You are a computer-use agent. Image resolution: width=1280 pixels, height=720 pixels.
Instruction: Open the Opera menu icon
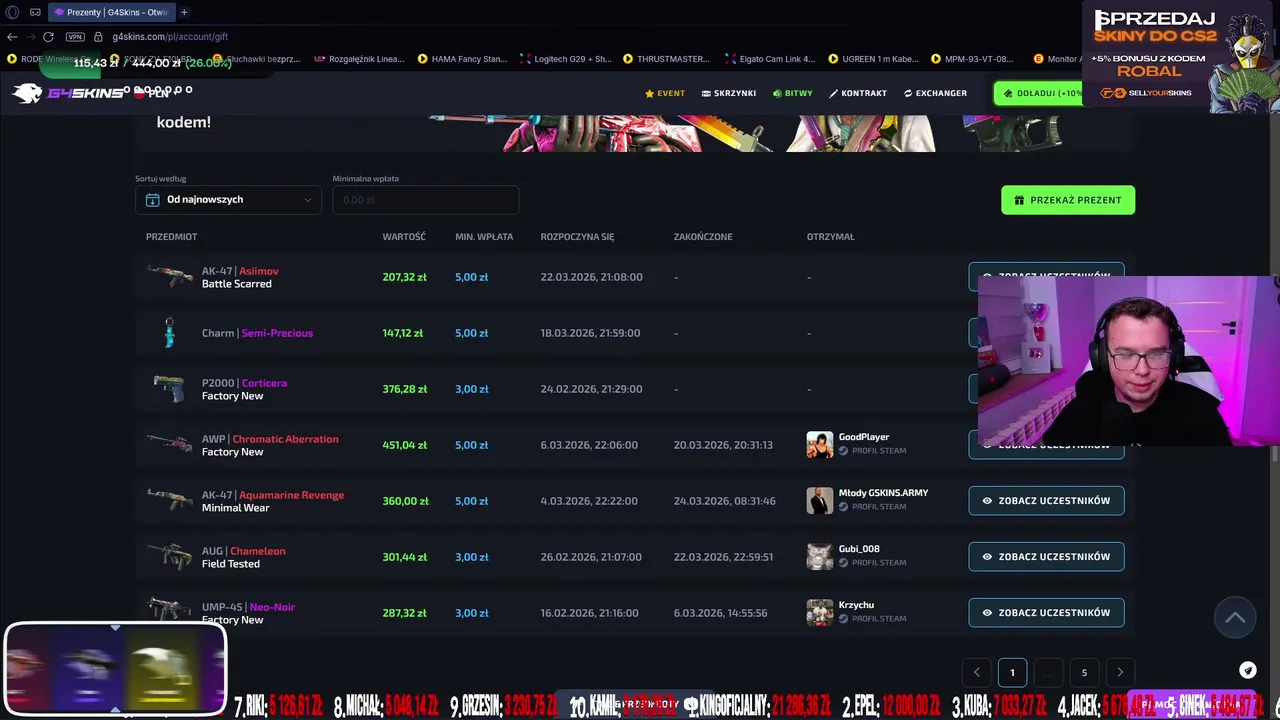(13, 12)
